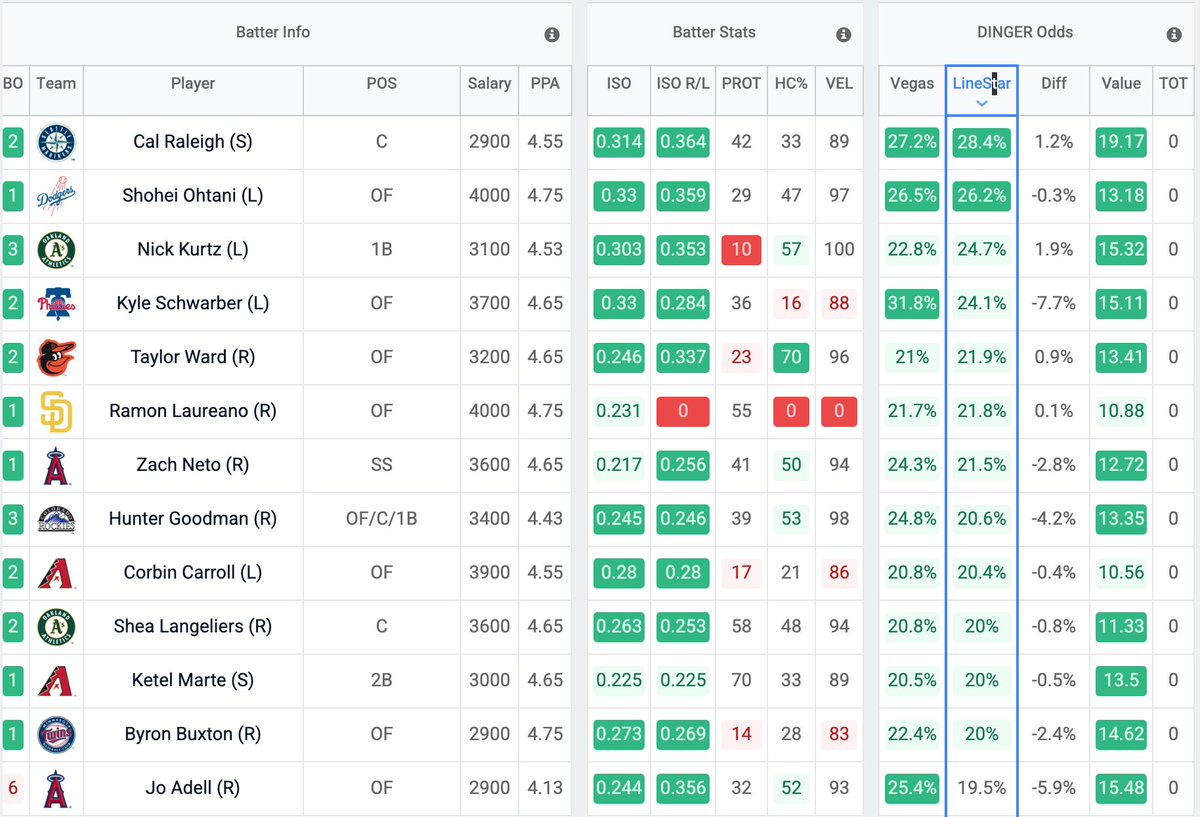Click the Twins logo beside Byron Buxton
The height and width of the screenshot is (817, 1200).
click(x=55, y=734)
